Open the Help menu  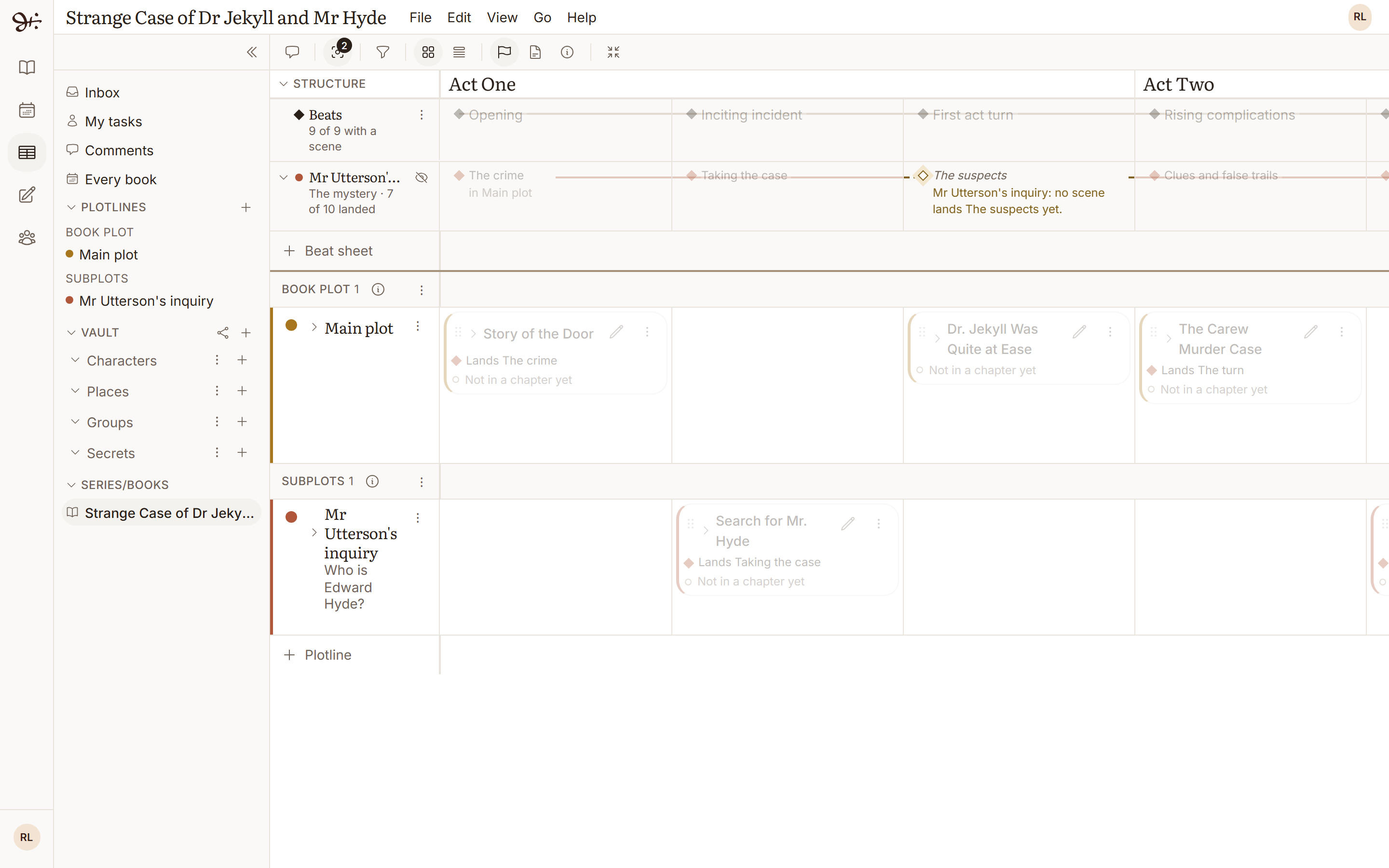(x=582, y=18)
